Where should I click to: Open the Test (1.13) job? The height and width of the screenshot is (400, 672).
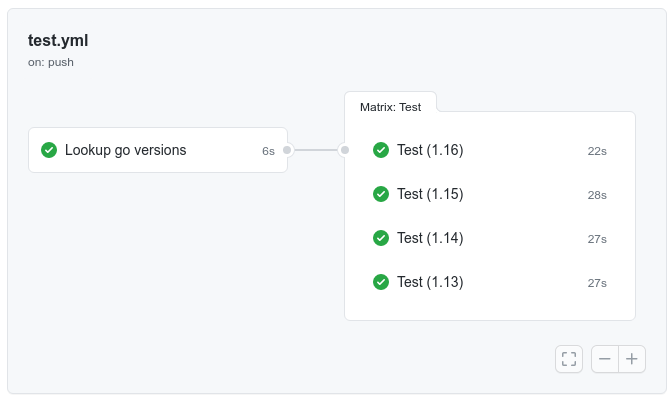[x=430, y=282]
